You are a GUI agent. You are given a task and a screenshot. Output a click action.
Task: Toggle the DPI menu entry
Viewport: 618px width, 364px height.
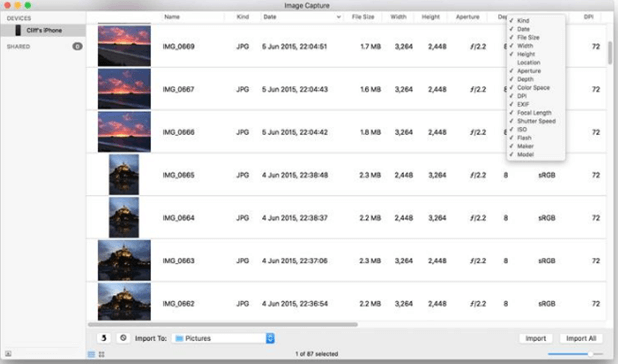click(x=536, y=96)
